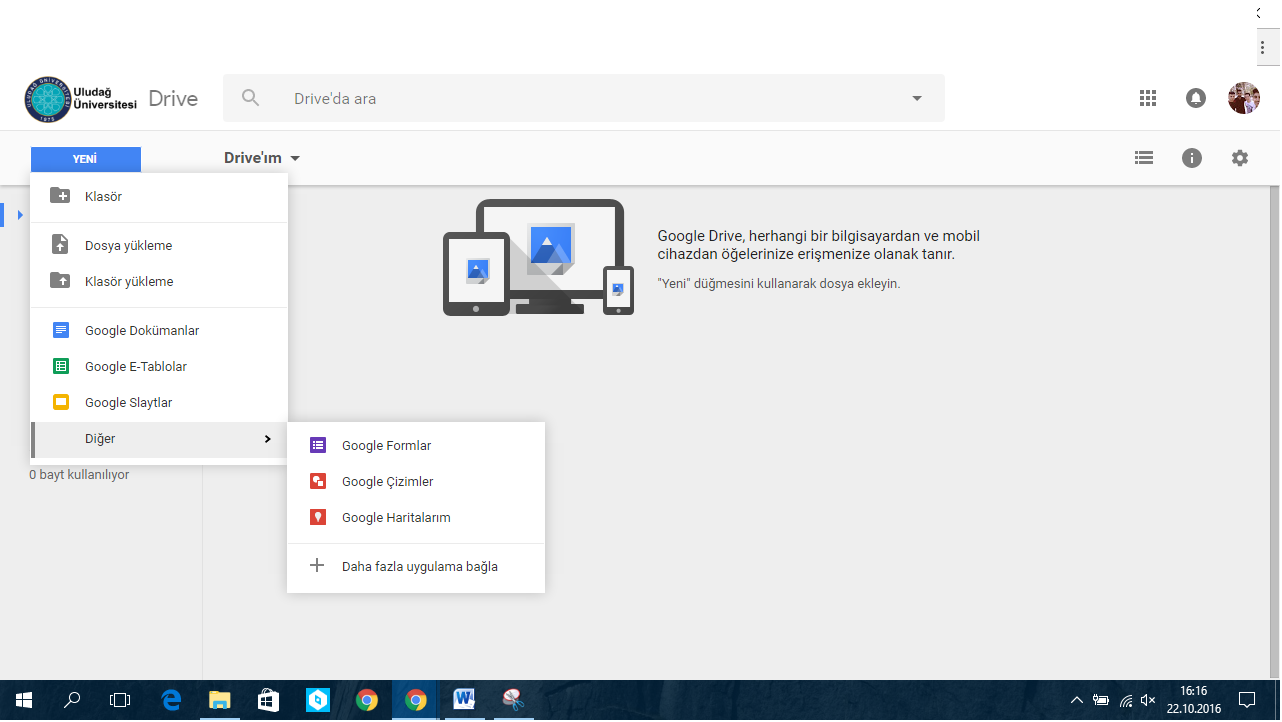Switch to list view layout
Image resolution: width=1282 pixels, height=722 pixels.
(1144, 158)
